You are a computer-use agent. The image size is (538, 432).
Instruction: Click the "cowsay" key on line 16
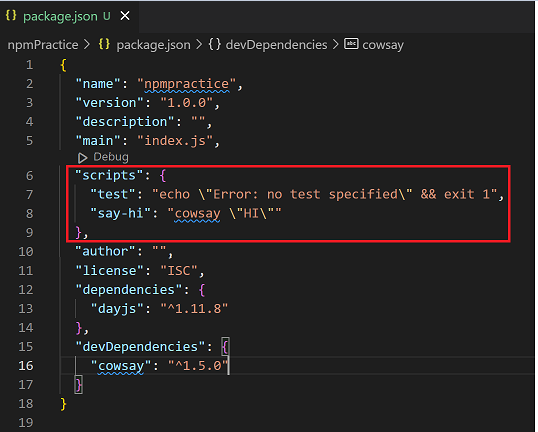(121, 366)
